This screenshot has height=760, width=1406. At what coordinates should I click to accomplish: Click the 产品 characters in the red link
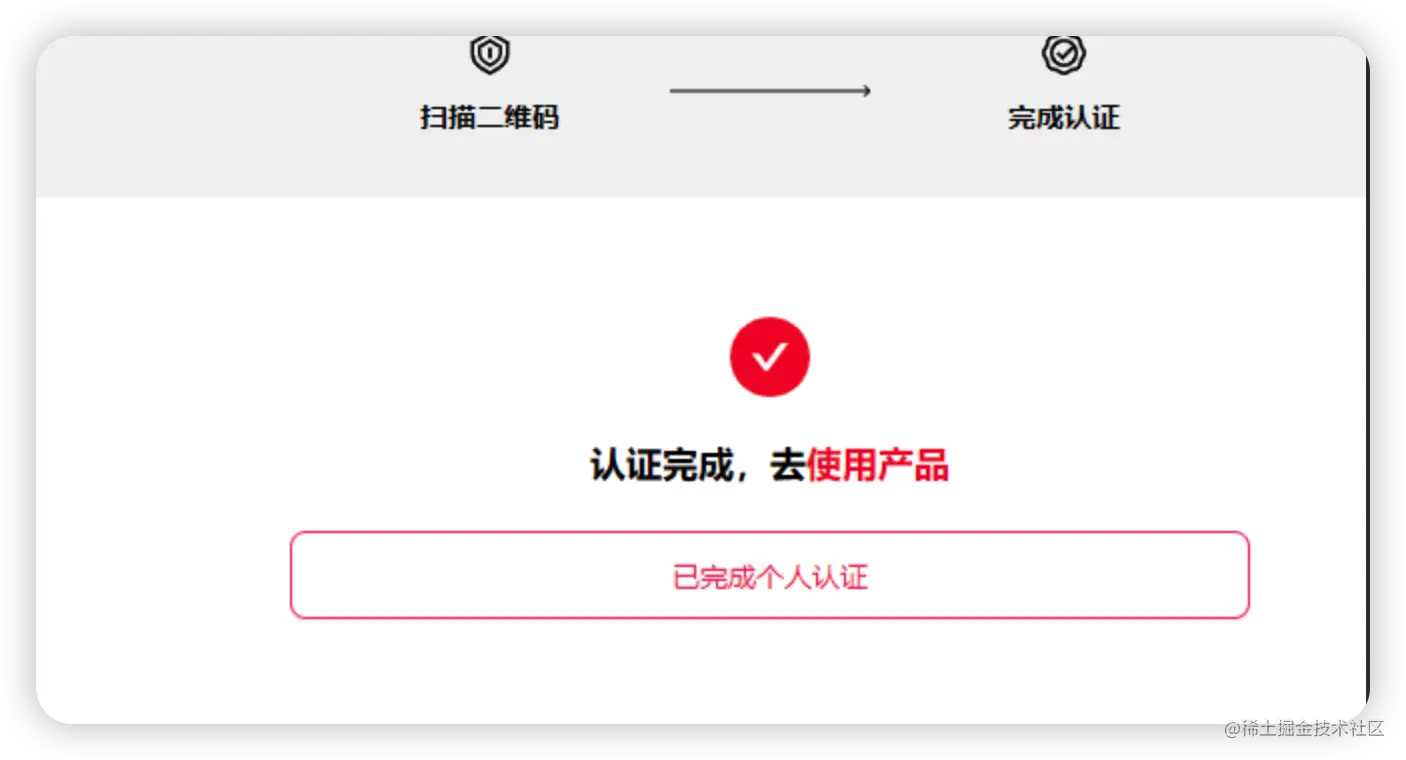tap(913, 465)
